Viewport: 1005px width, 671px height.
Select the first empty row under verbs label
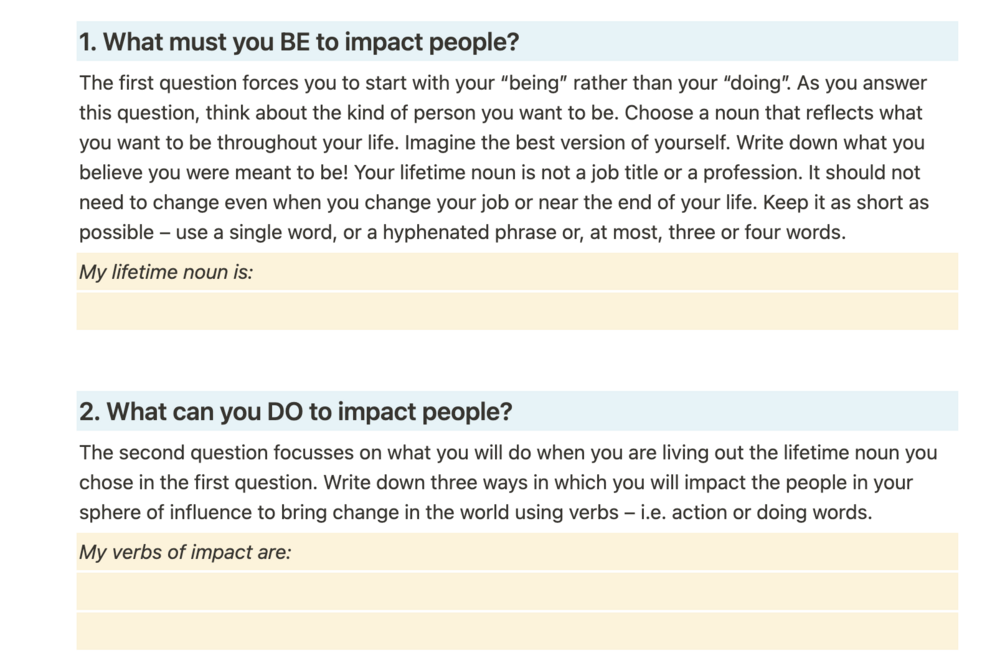[517, 592]
